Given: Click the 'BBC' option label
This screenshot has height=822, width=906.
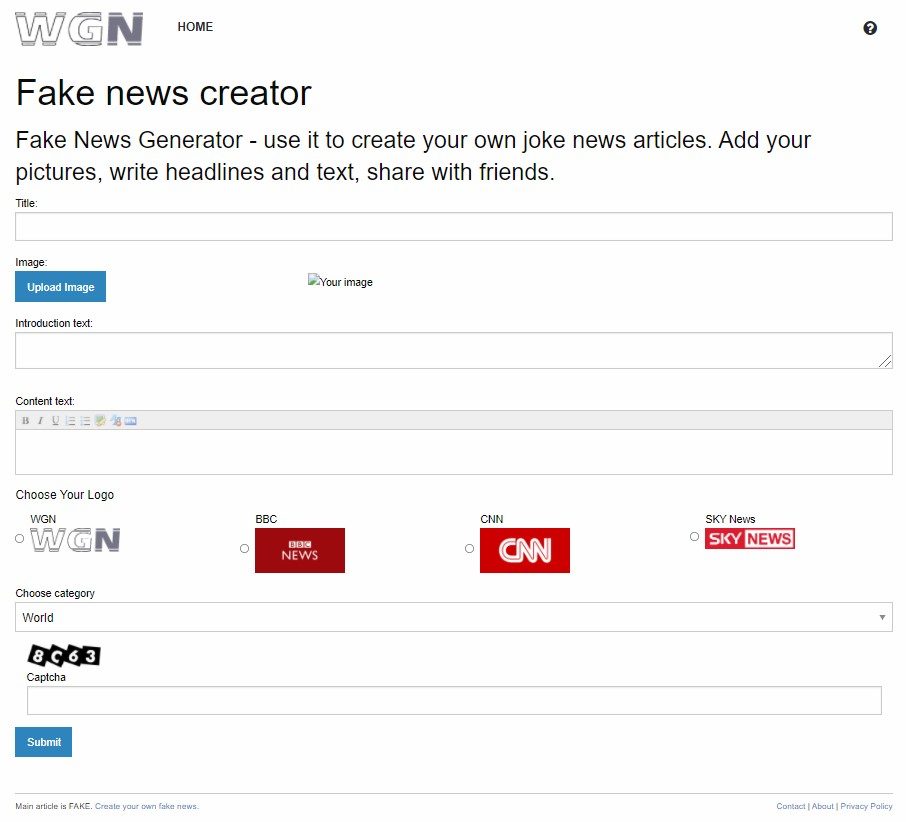Looking at the screenshot, I should coord(266,519).
